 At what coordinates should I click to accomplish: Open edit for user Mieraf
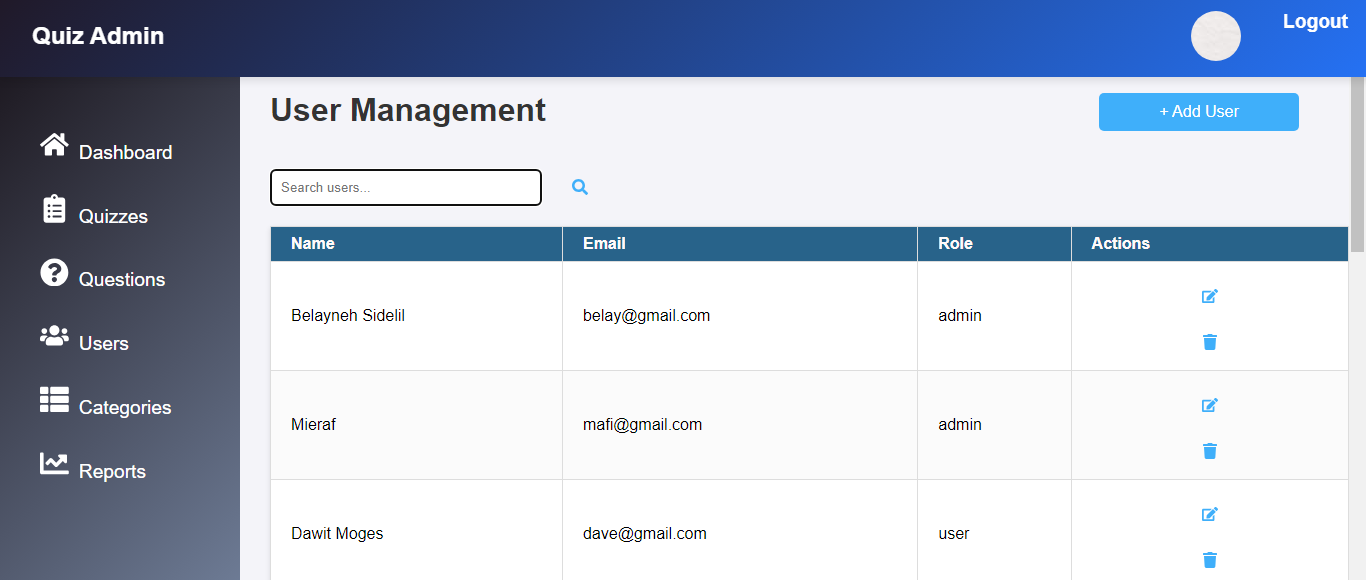(x=1209, y=405)
